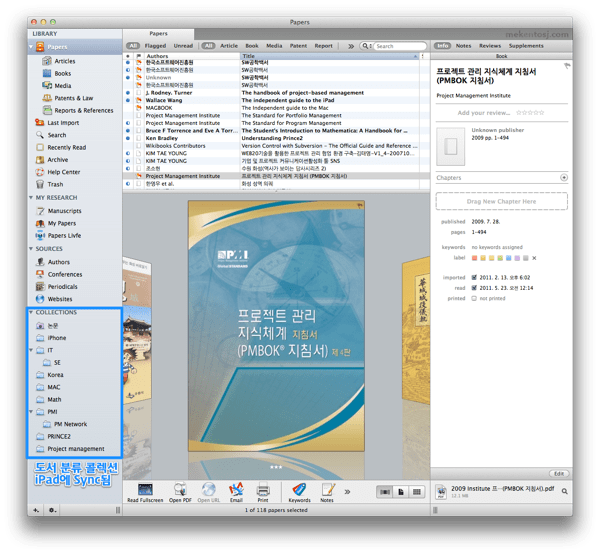Viewport: 600px width, 554px height.
Task: Click the Search field above the paper list
Action: coord(397,46)
